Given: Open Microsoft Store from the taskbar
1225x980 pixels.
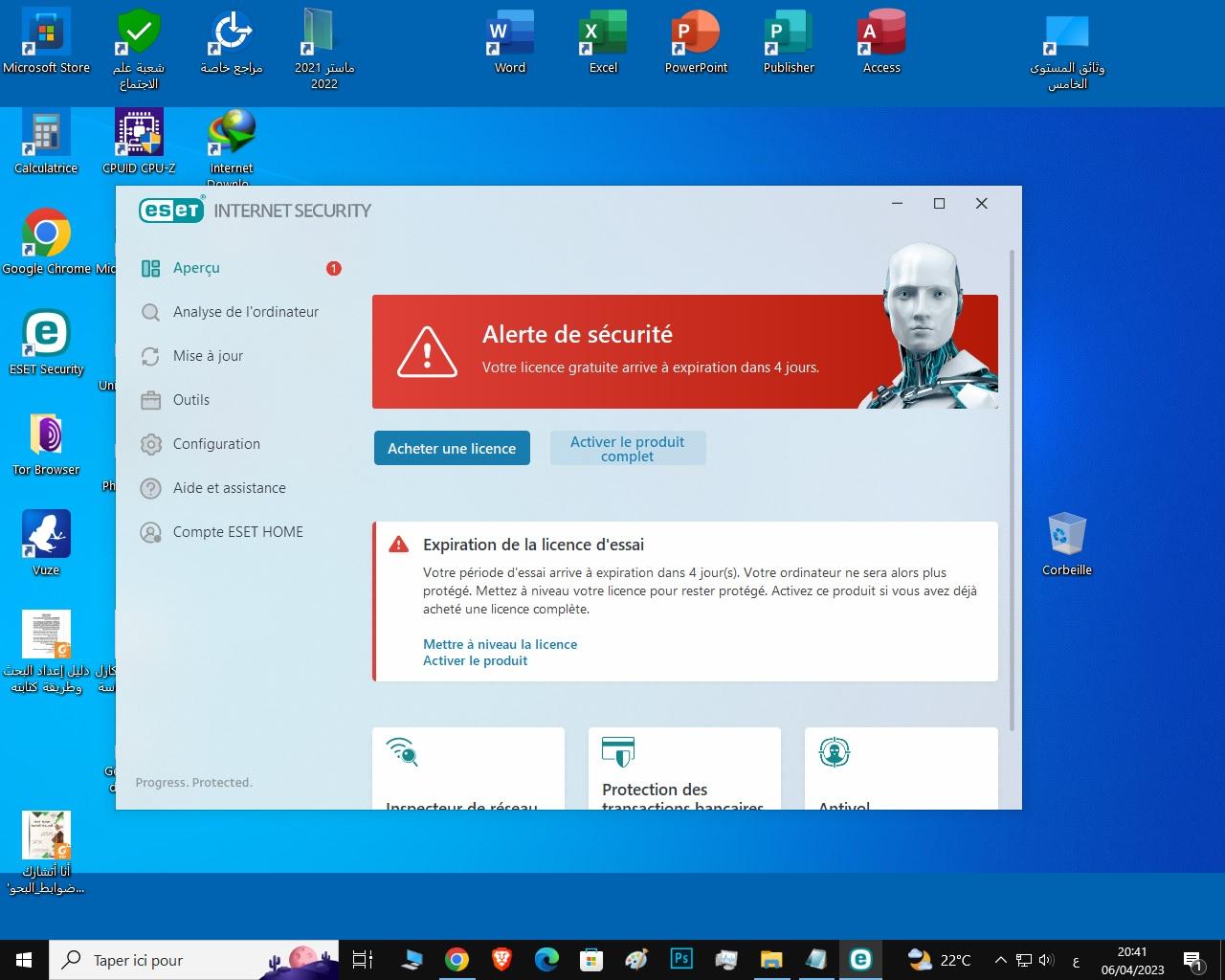Looking at the screenshot, I should click(591, 960).
